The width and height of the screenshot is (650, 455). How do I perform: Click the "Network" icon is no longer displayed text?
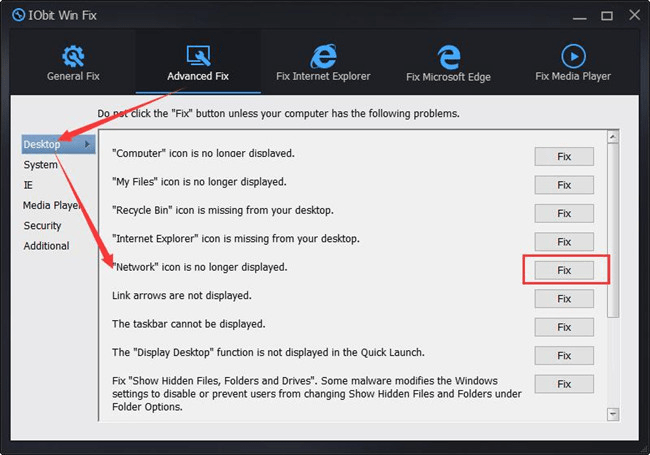click(x=200, y=267)
